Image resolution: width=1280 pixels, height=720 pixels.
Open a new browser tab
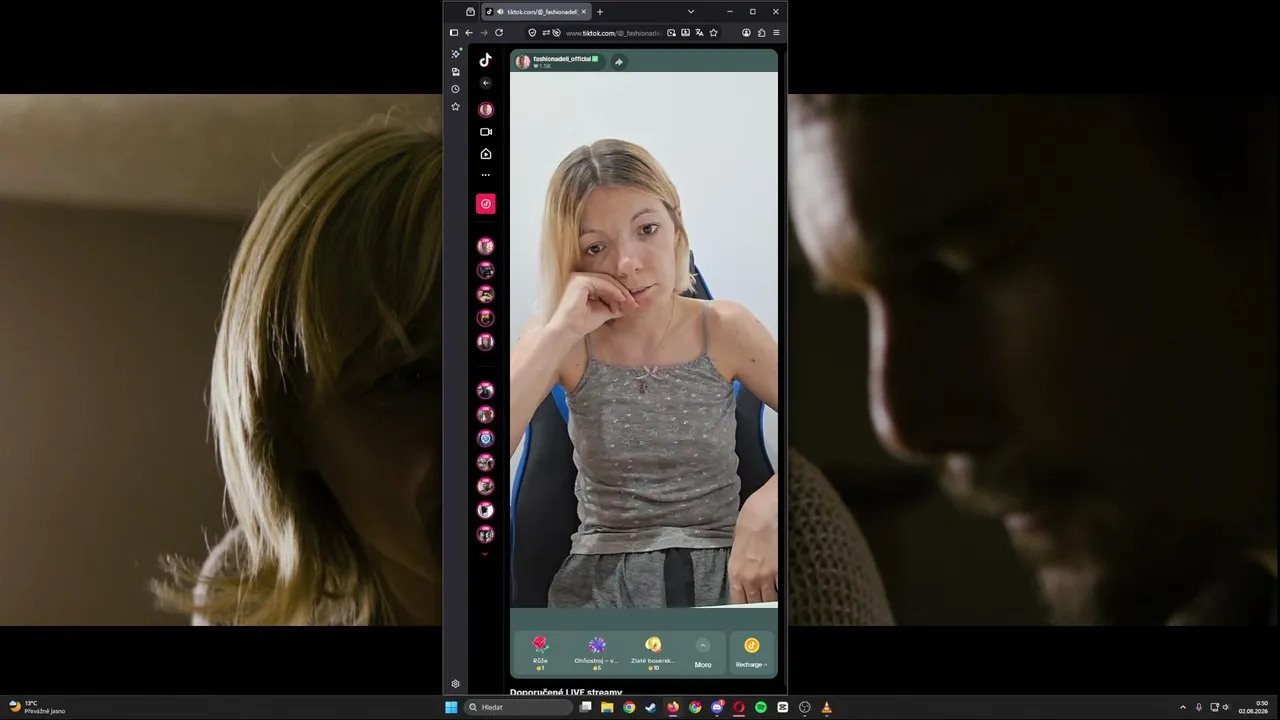[600, 12]
